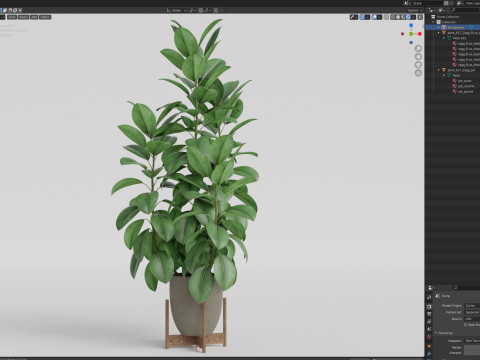Open the Object menu in viewport header
Image resolution: width=480 pixels, height=360 pixels.
point(45,17)
